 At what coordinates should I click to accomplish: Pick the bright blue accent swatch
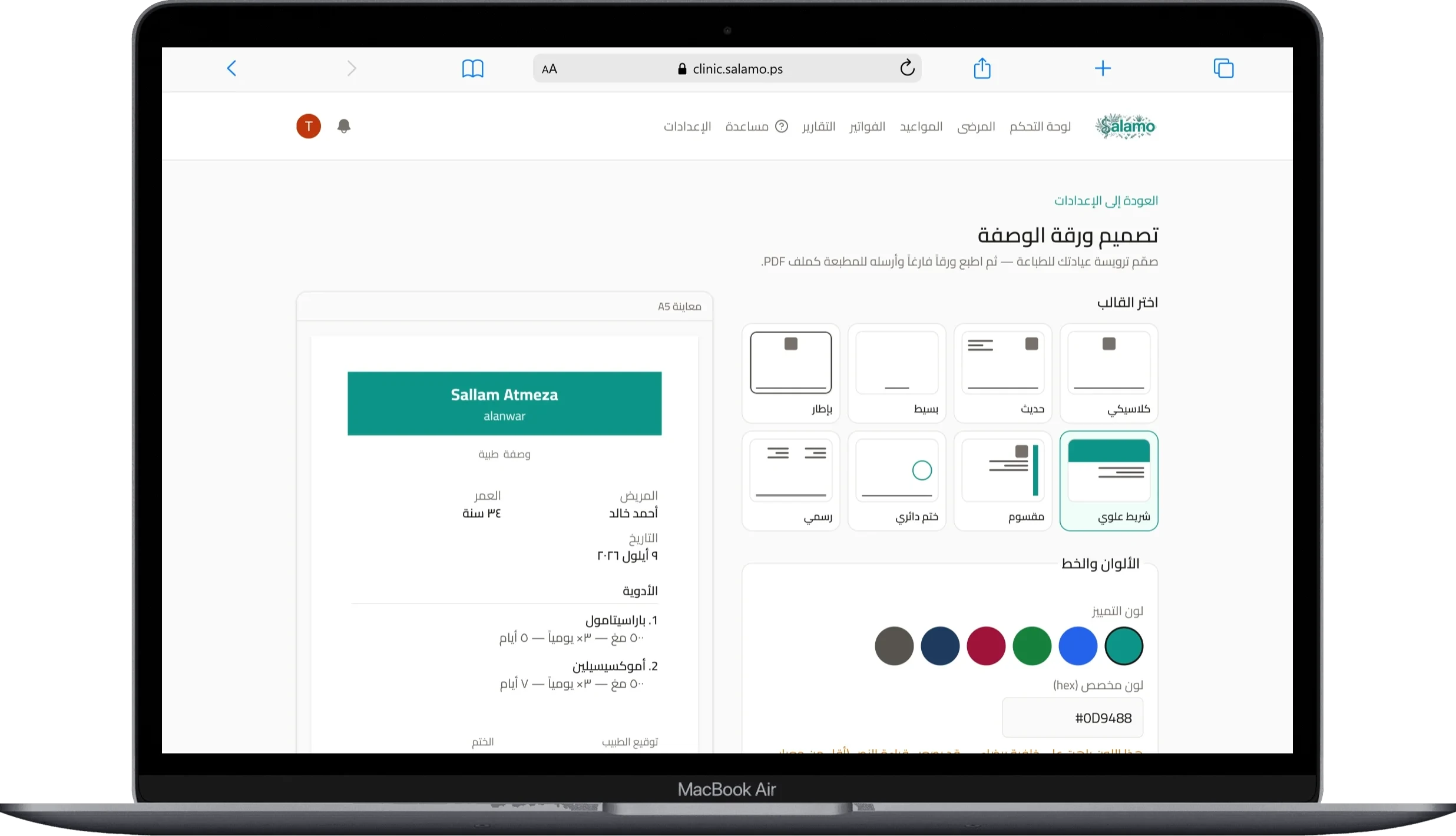pyautogui.click(x=1078, y=646)
